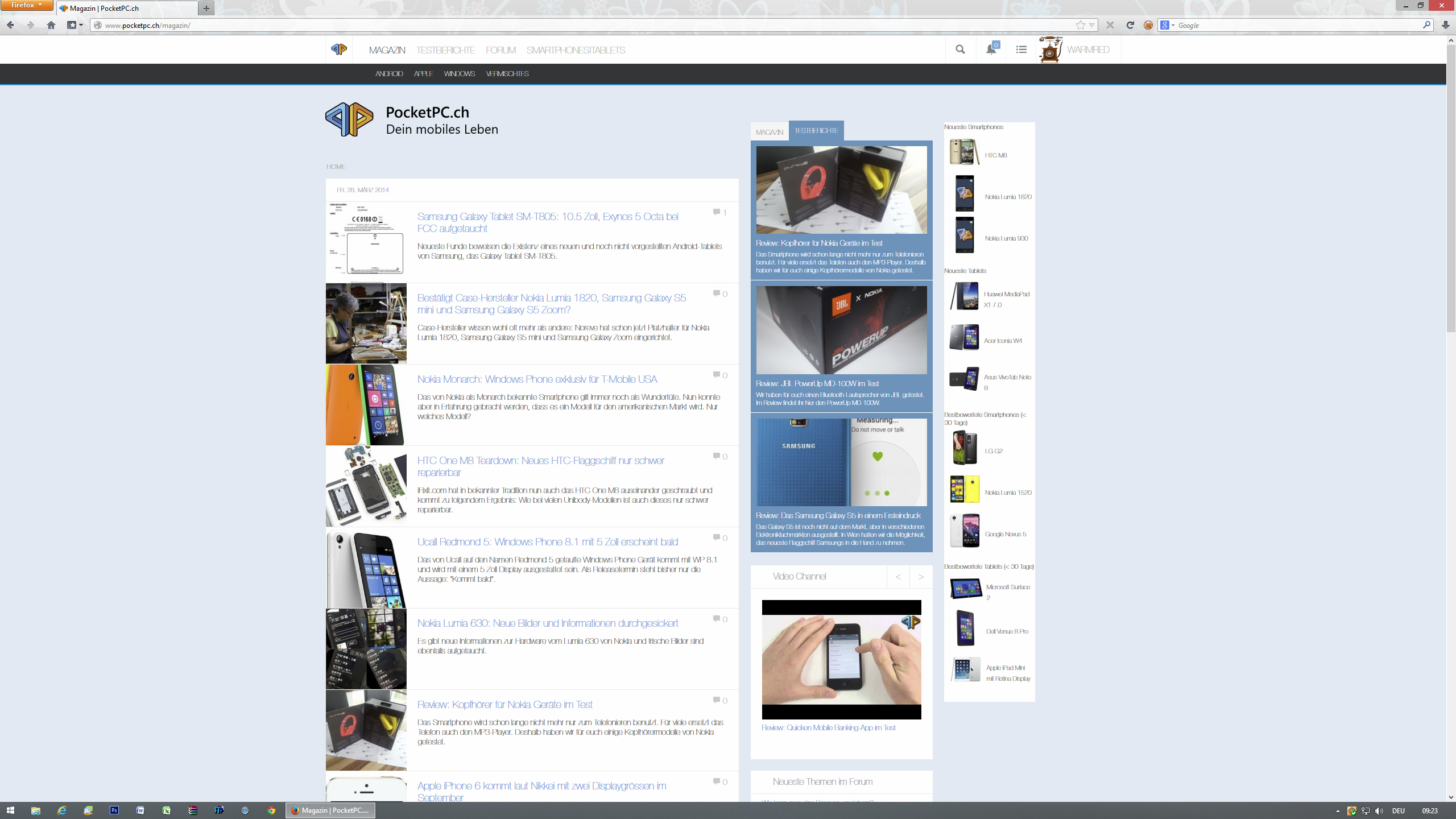Image resolution: width=1456 pixels, height=819 pixels.
Task: Go to next video in Video Channel
Action: 921,577
